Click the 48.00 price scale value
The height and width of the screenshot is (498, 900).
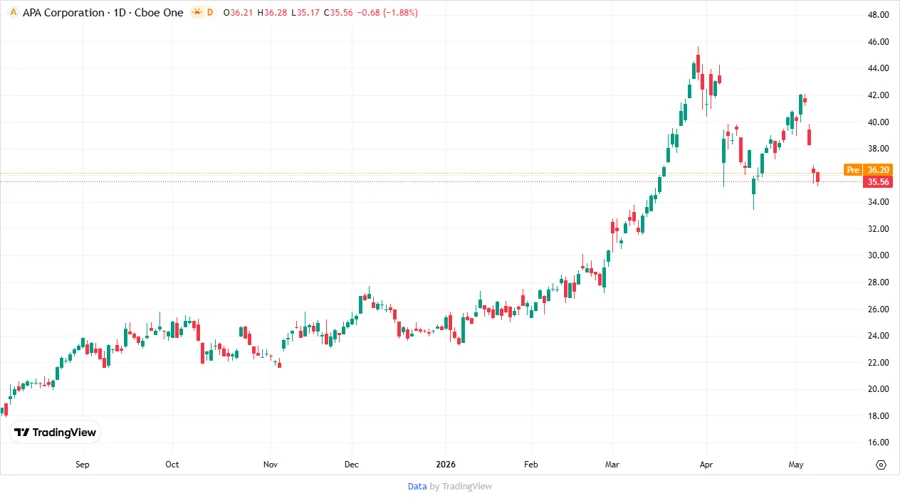click(878, 15)
